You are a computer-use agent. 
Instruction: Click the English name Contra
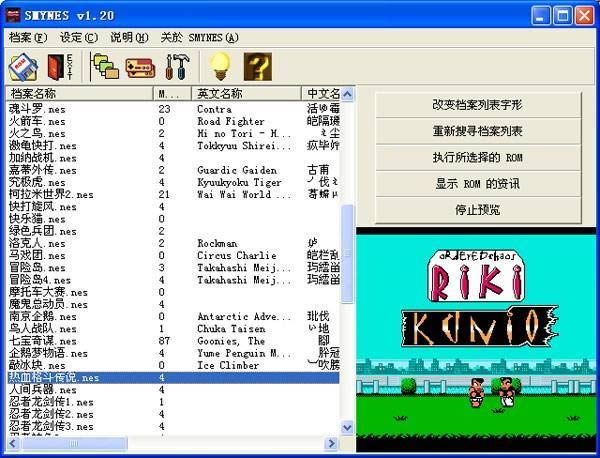click(214, 109)
